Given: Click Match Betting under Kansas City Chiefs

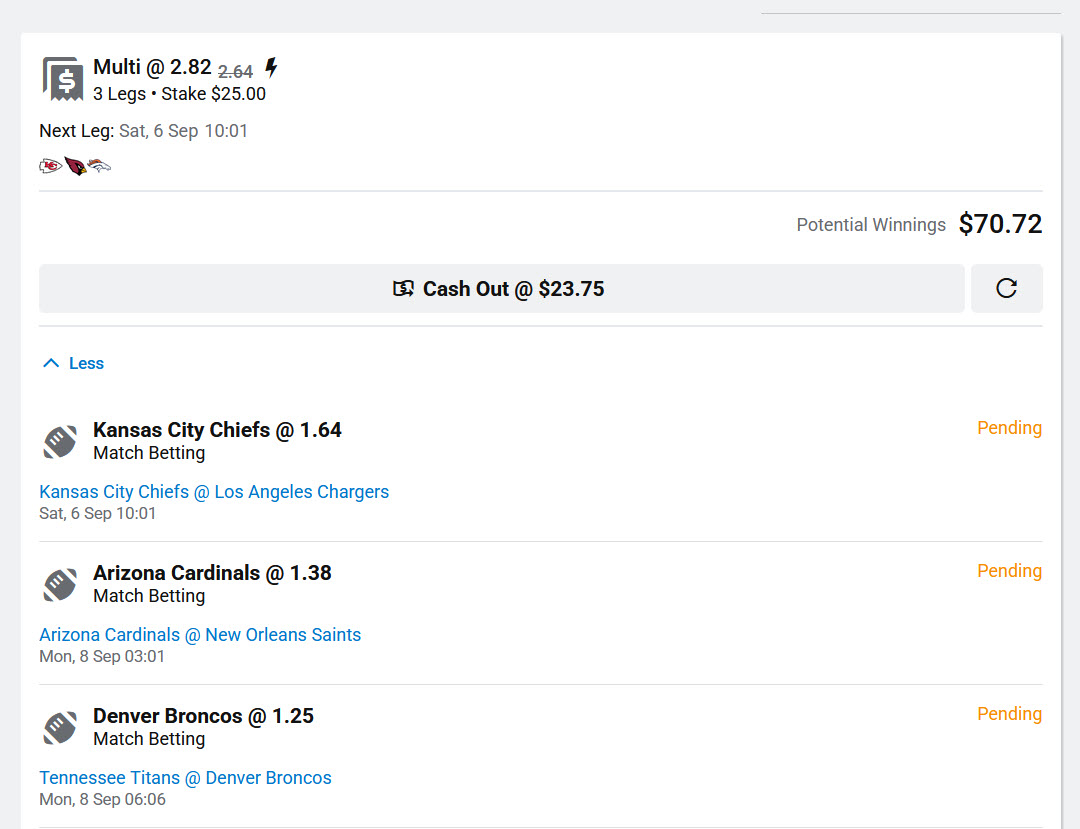Looking at the screenshot, I should tap(149, 453).
